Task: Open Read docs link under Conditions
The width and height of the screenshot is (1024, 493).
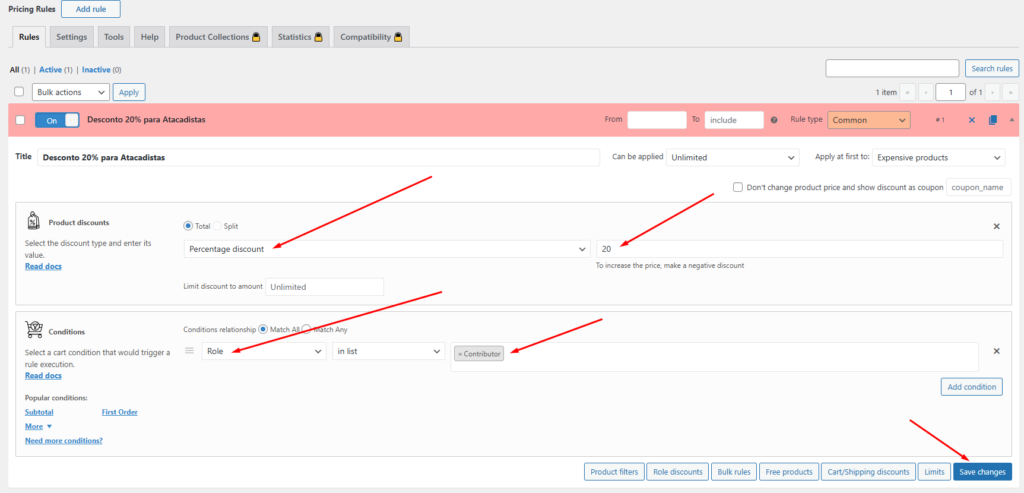Action: coord(43,375)
